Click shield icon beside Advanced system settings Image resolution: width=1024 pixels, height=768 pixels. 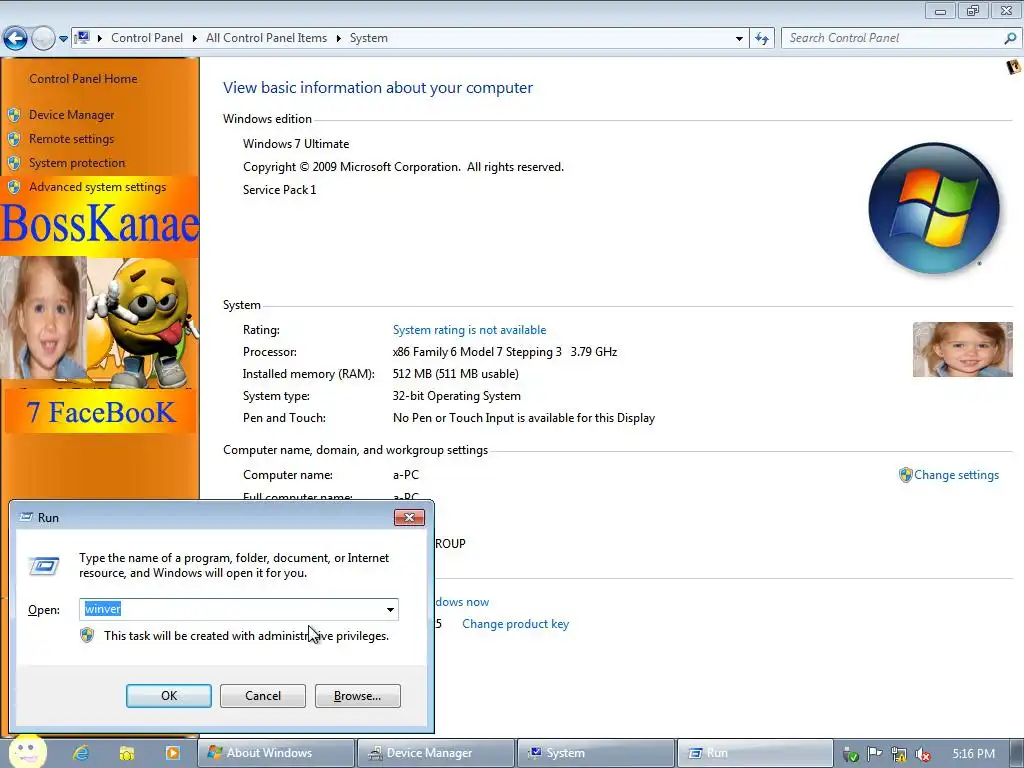[14, 187]
